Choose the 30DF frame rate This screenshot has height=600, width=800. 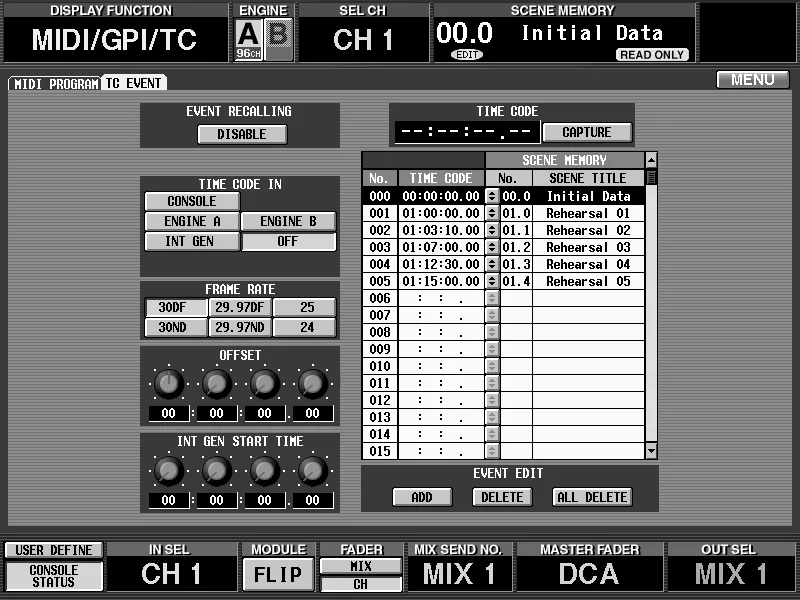coord(176,307)
